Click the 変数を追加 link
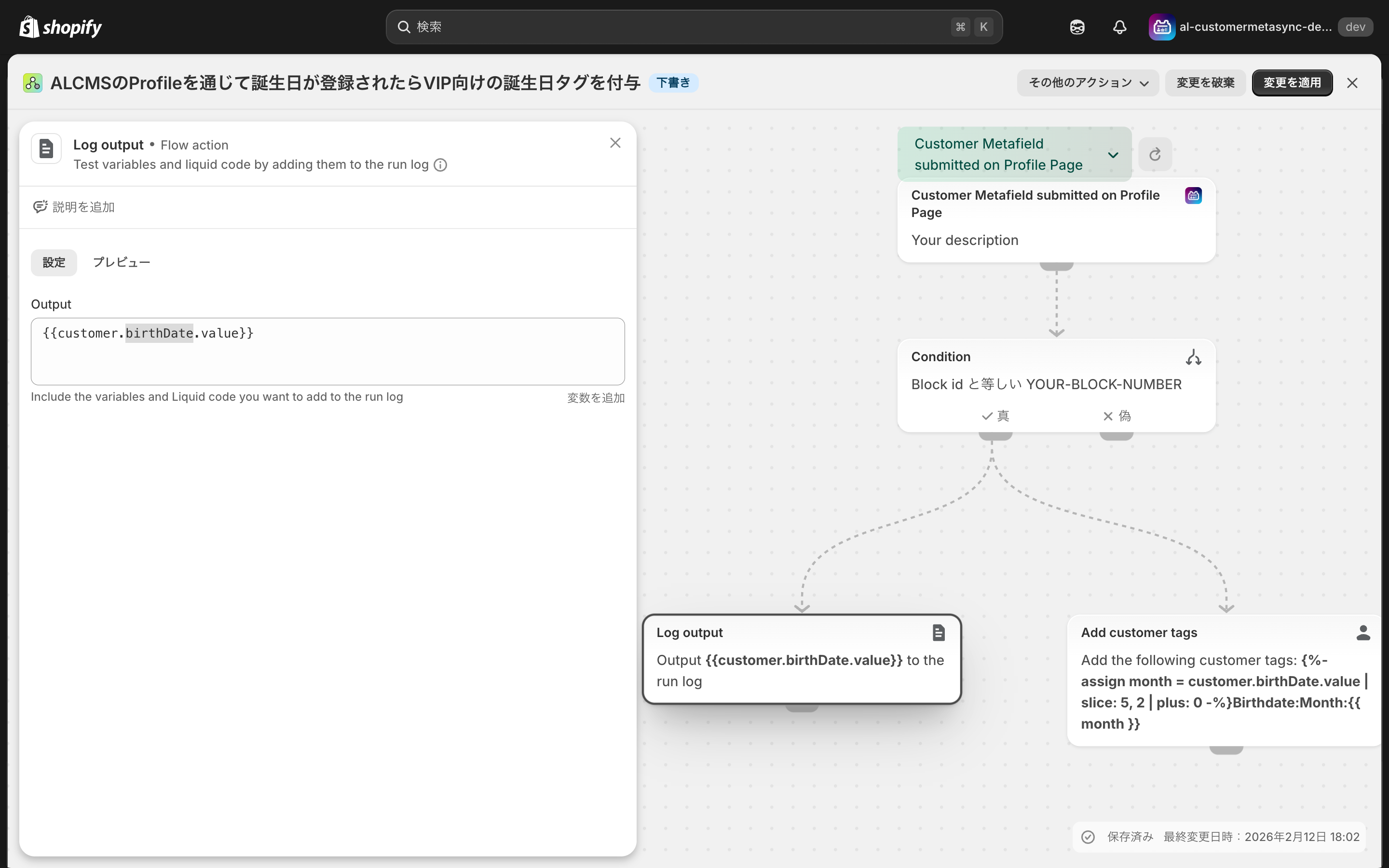Image resolution: width=1389 pixels, height=868 pixels. pos(595,397)
